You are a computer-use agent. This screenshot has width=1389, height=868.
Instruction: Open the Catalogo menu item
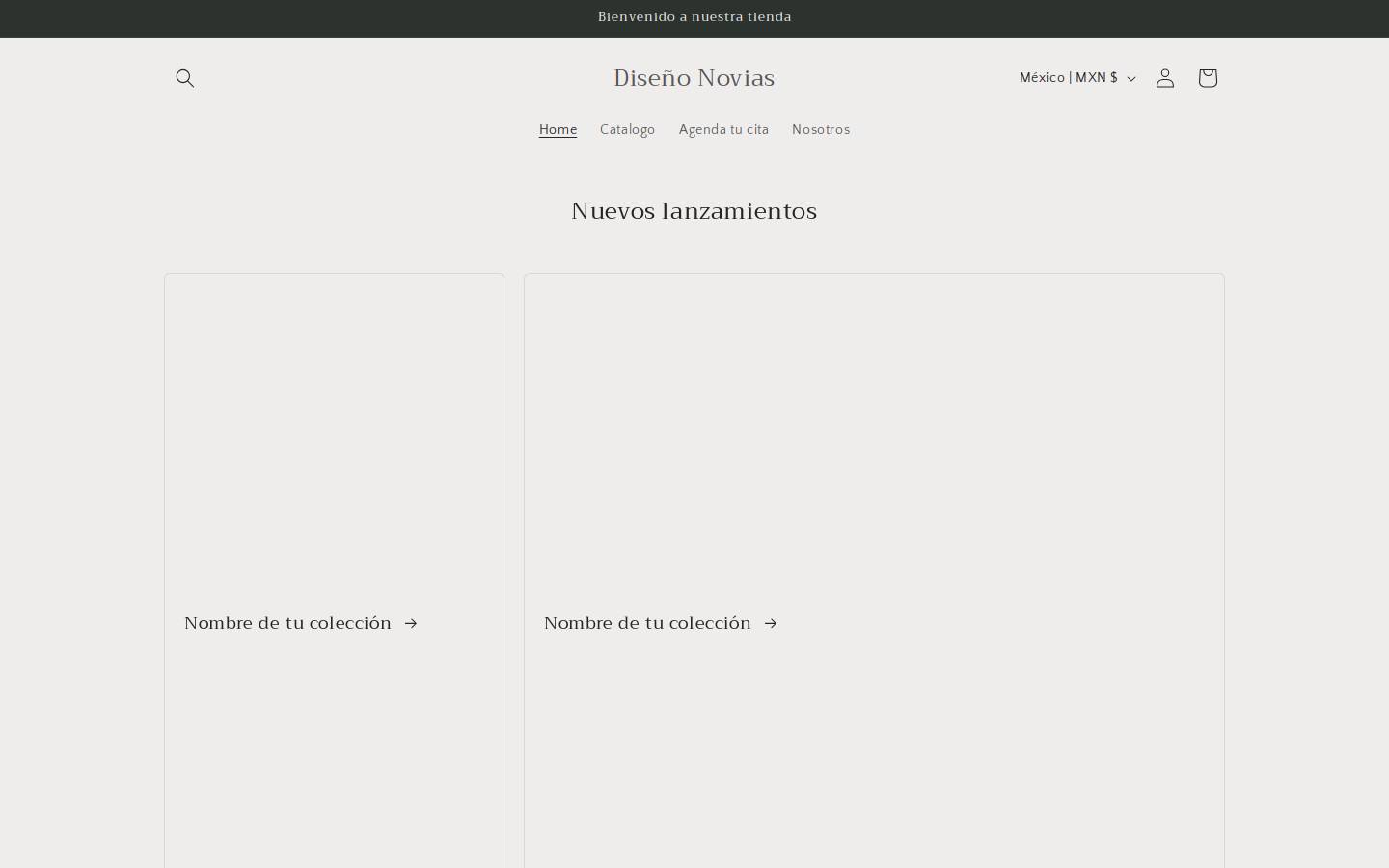point(627,130)
